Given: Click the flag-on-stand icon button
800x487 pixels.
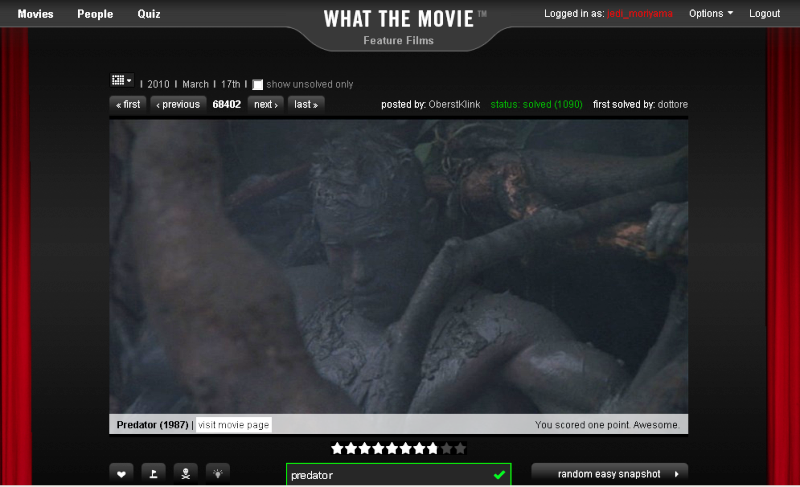Looking at the screenshot, I should point(153,474).
